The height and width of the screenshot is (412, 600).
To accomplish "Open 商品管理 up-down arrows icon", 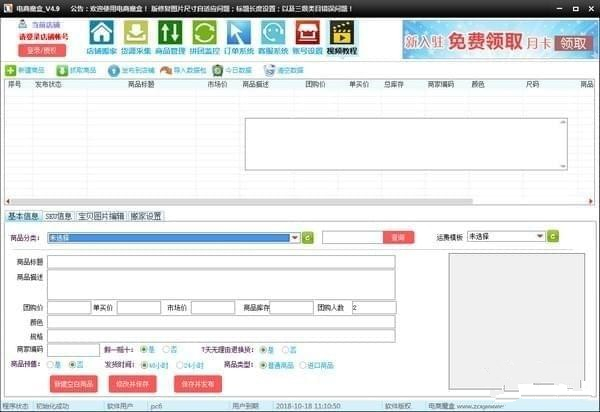I will (x=170, y=33).
